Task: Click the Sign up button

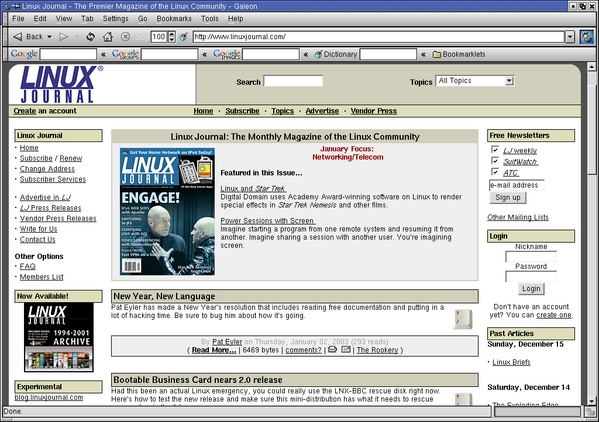Action: [x=508, y=197]
